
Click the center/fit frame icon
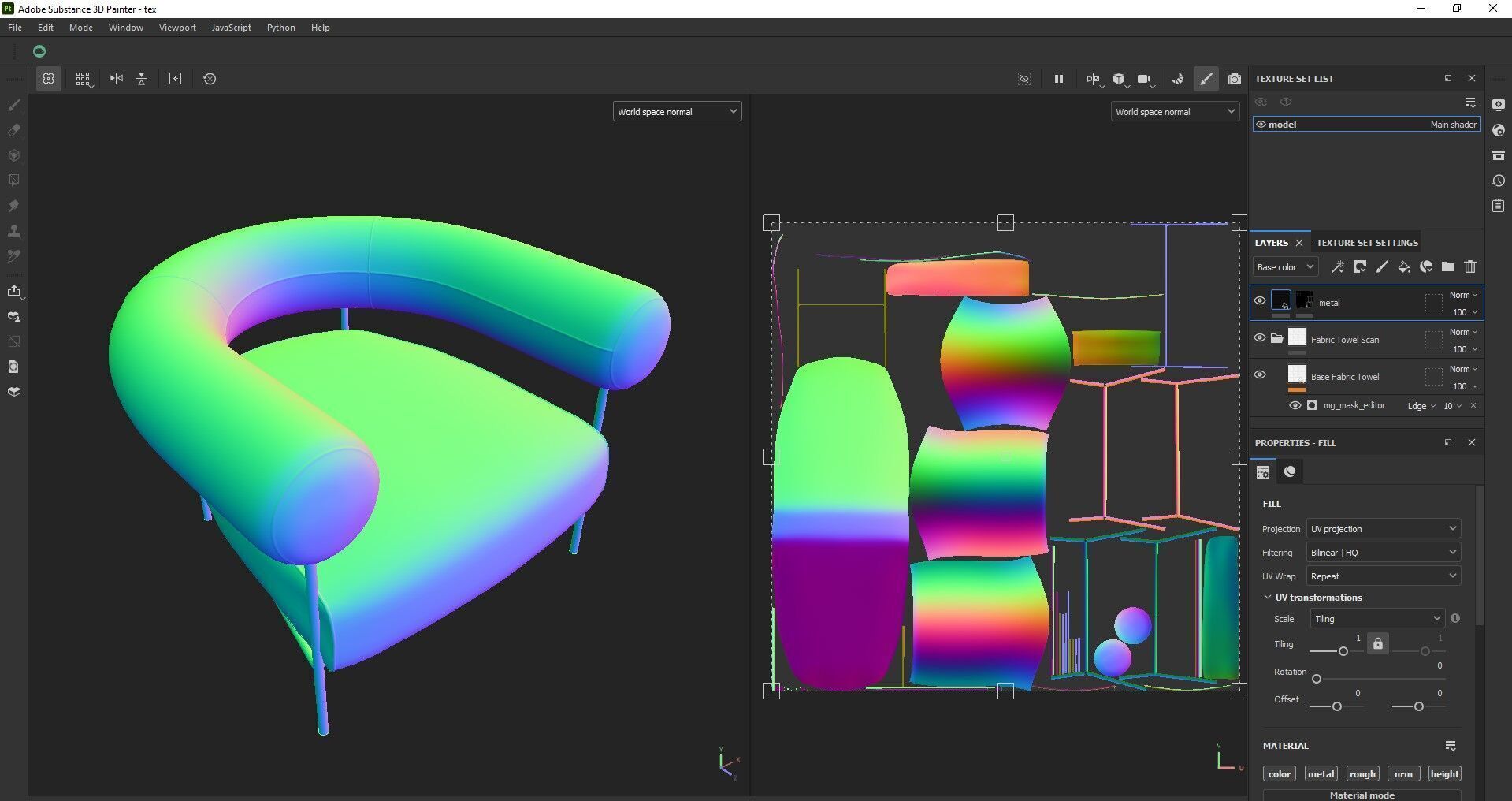tap(176, 79)
